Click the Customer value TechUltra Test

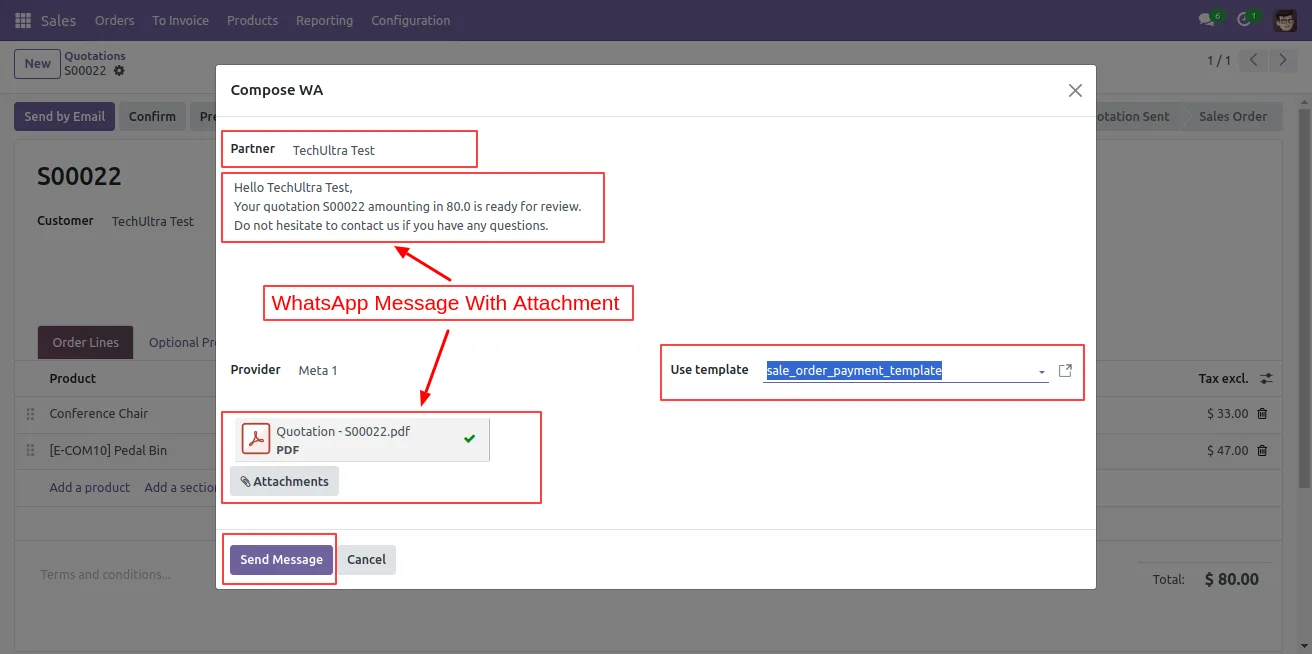[153, 221]
